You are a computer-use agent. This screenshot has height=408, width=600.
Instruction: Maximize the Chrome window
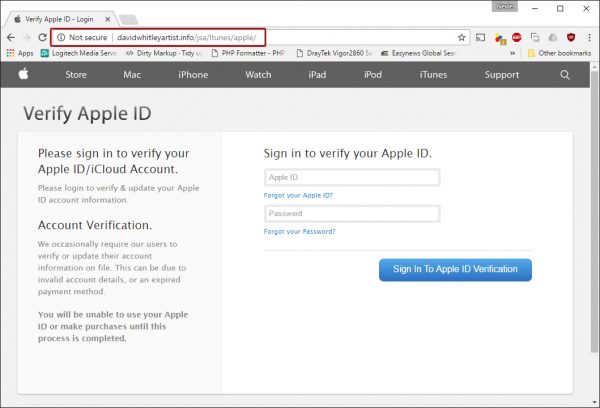click(x=560, y=8)
